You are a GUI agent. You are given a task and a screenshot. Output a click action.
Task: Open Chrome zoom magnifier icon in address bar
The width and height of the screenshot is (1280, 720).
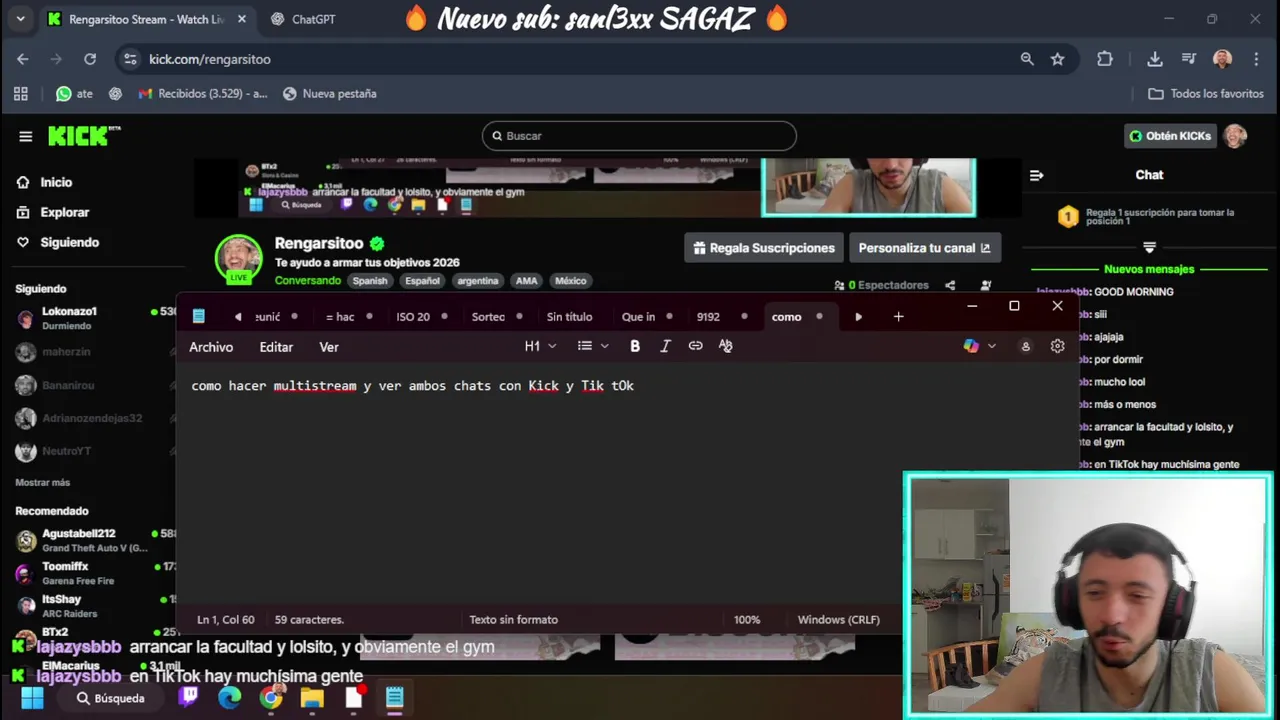pyautogui.click(x=1027, y=59)
